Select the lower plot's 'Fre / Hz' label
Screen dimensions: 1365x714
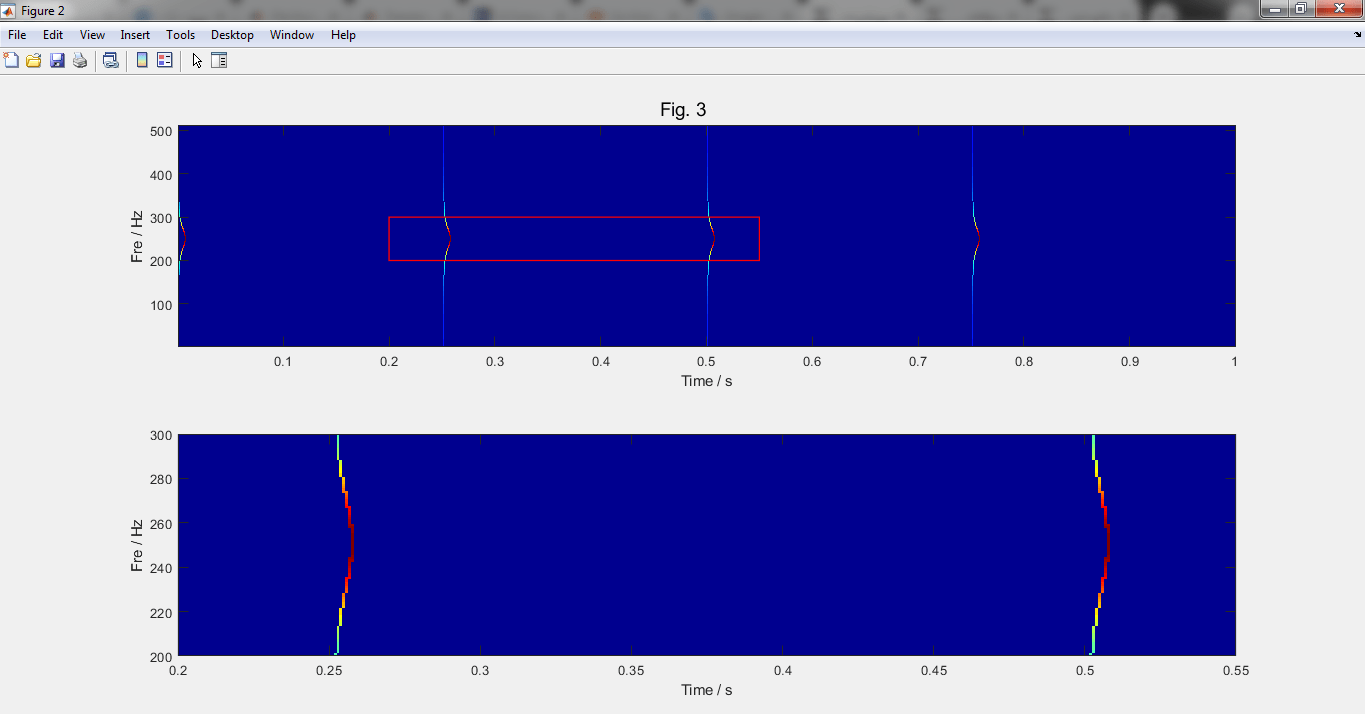coord(137,546)
